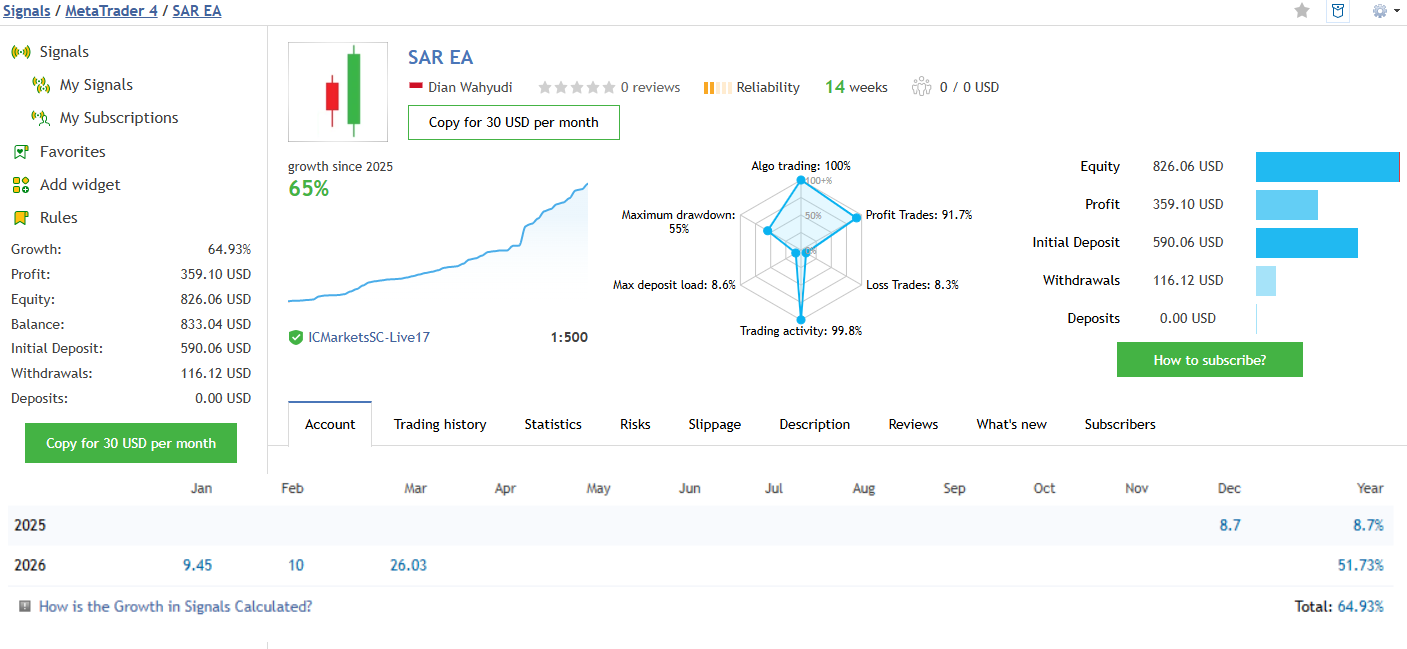Click the Rules icon in sidebar
Viewport: 1407px width, 649px height.
click(x=21, y=218)
